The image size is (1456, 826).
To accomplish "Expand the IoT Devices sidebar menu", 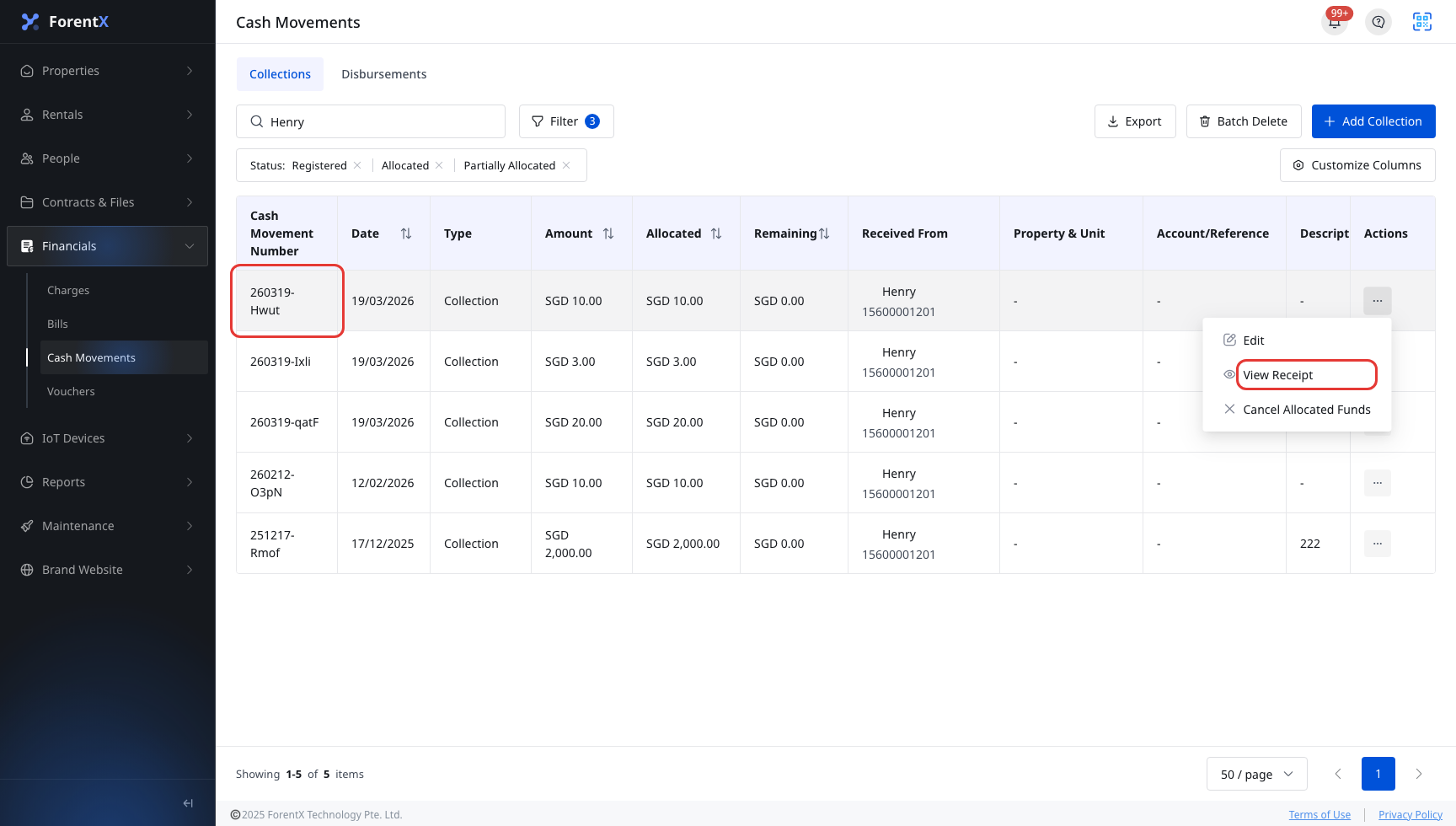I will click(x=107, y=438).
